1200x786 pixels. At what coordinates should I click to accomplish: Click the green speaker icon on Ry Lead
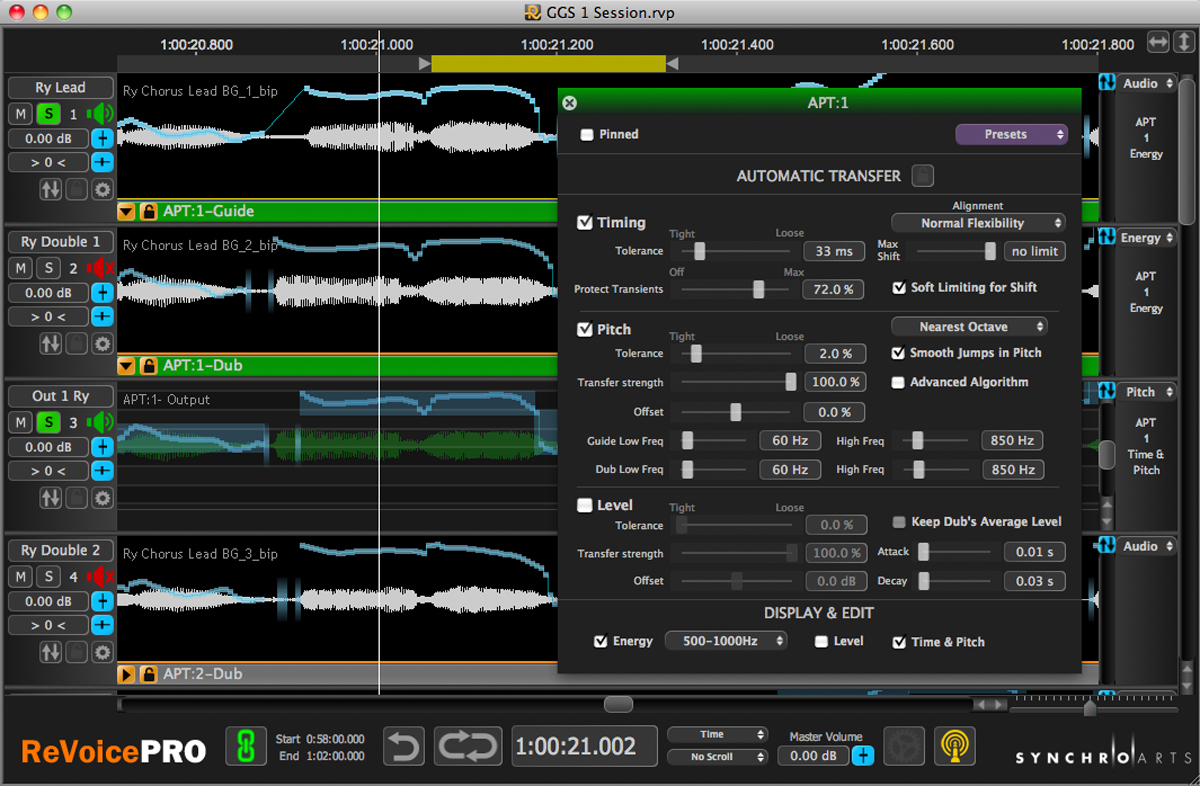[x=101, y=114]
